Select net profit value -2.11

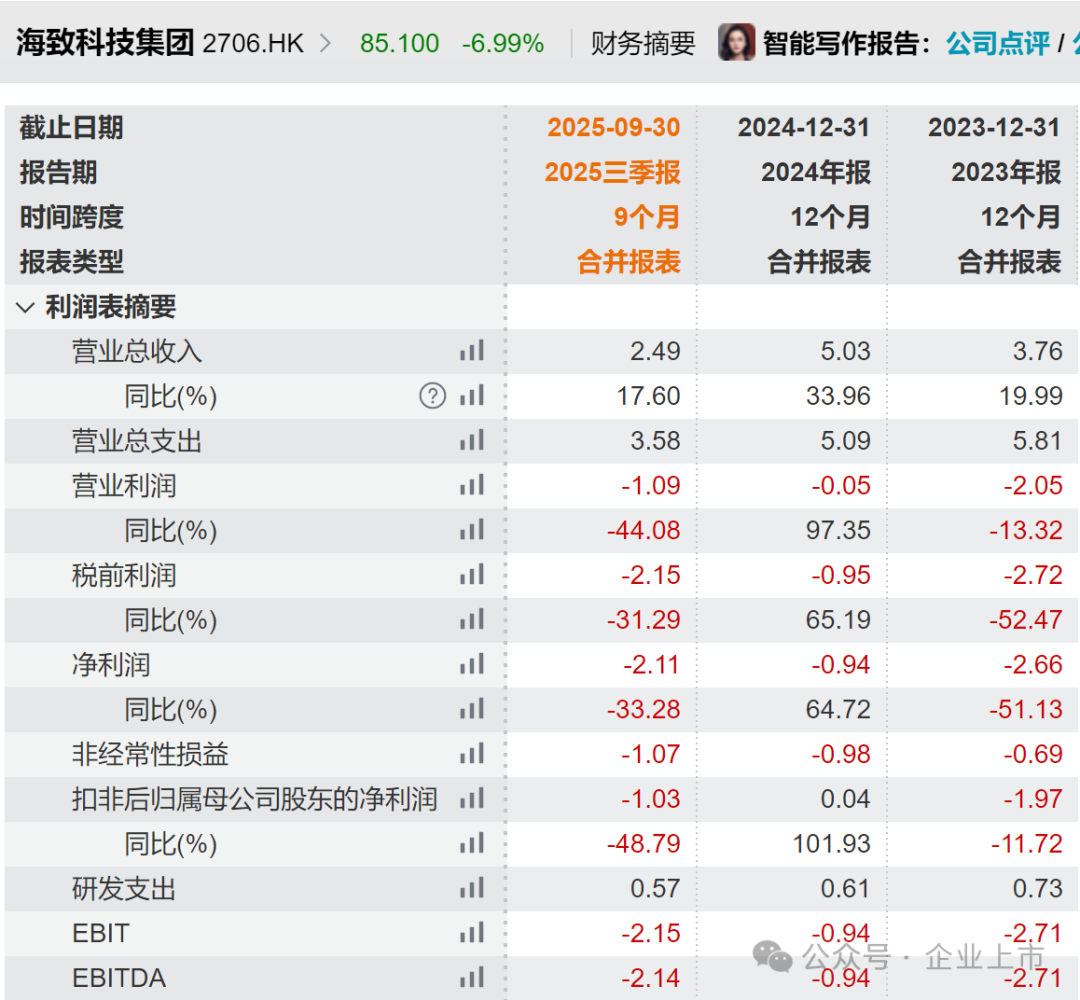pyautogui.click(x=652, y=665)
